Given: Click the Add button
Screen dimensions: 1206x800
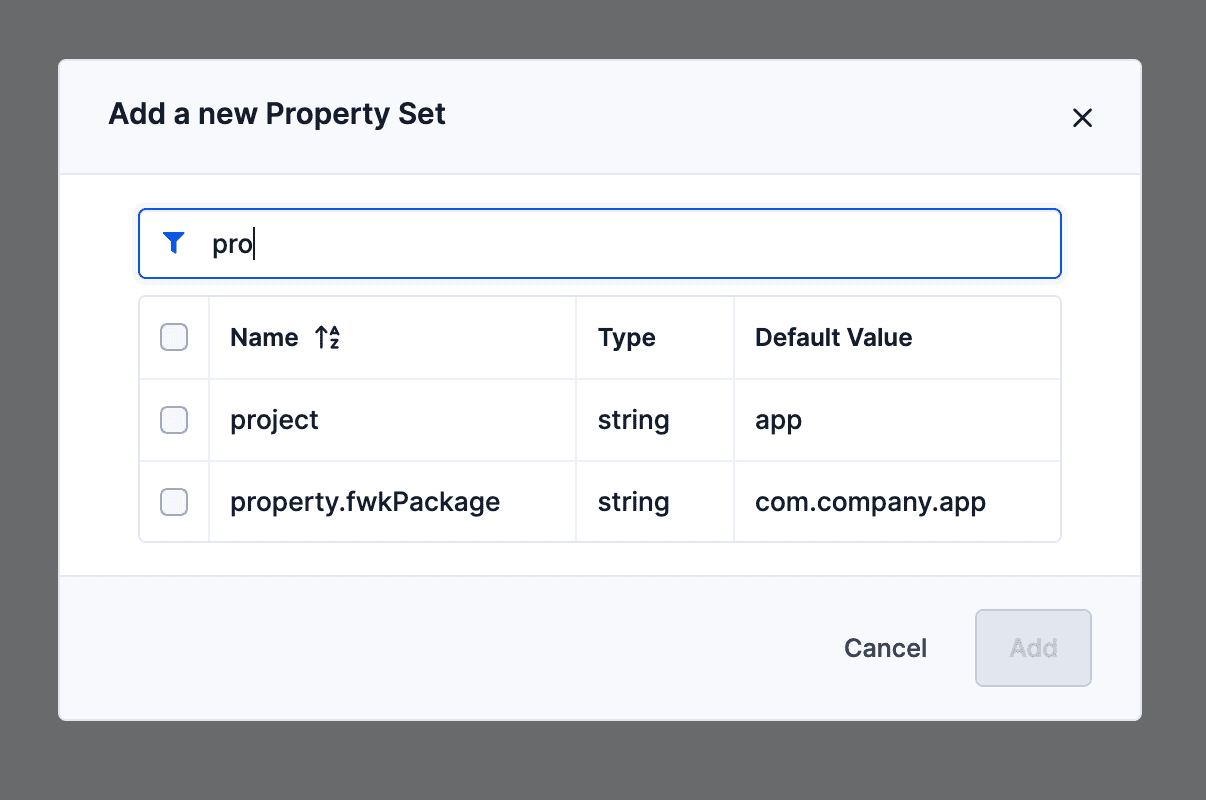Looking at the screenshot, I should 1033,648.
